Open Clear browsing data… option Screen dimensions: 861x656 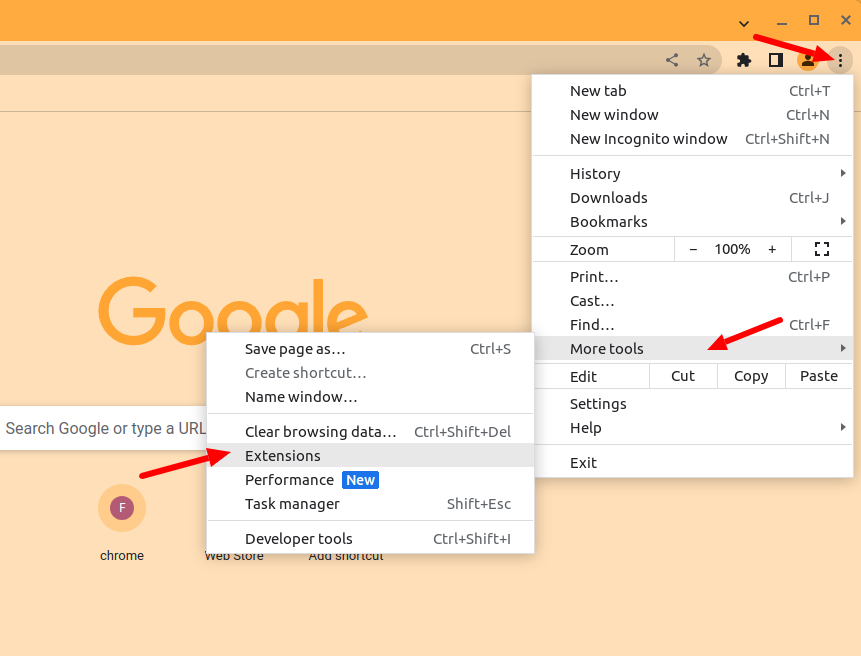370,432
